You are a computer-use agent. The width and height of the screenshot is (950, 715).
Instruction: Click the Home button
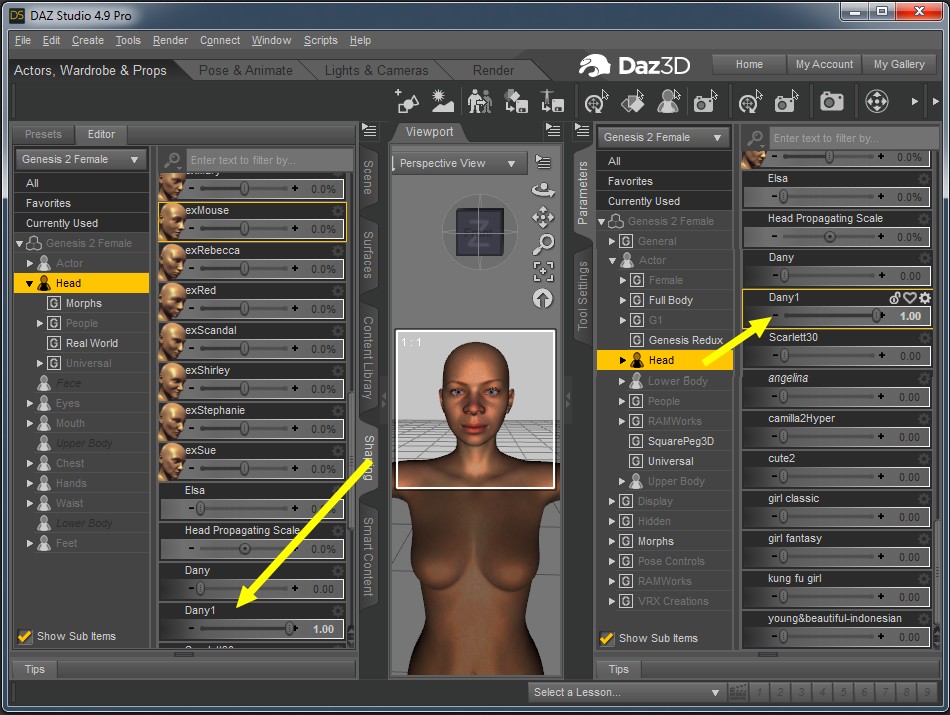pos(749,64)
